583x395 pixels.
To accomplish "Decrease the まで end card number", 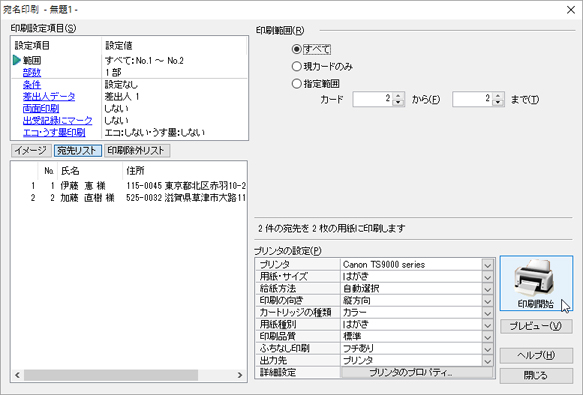I will pyautogui.click(x=498, y=103).
